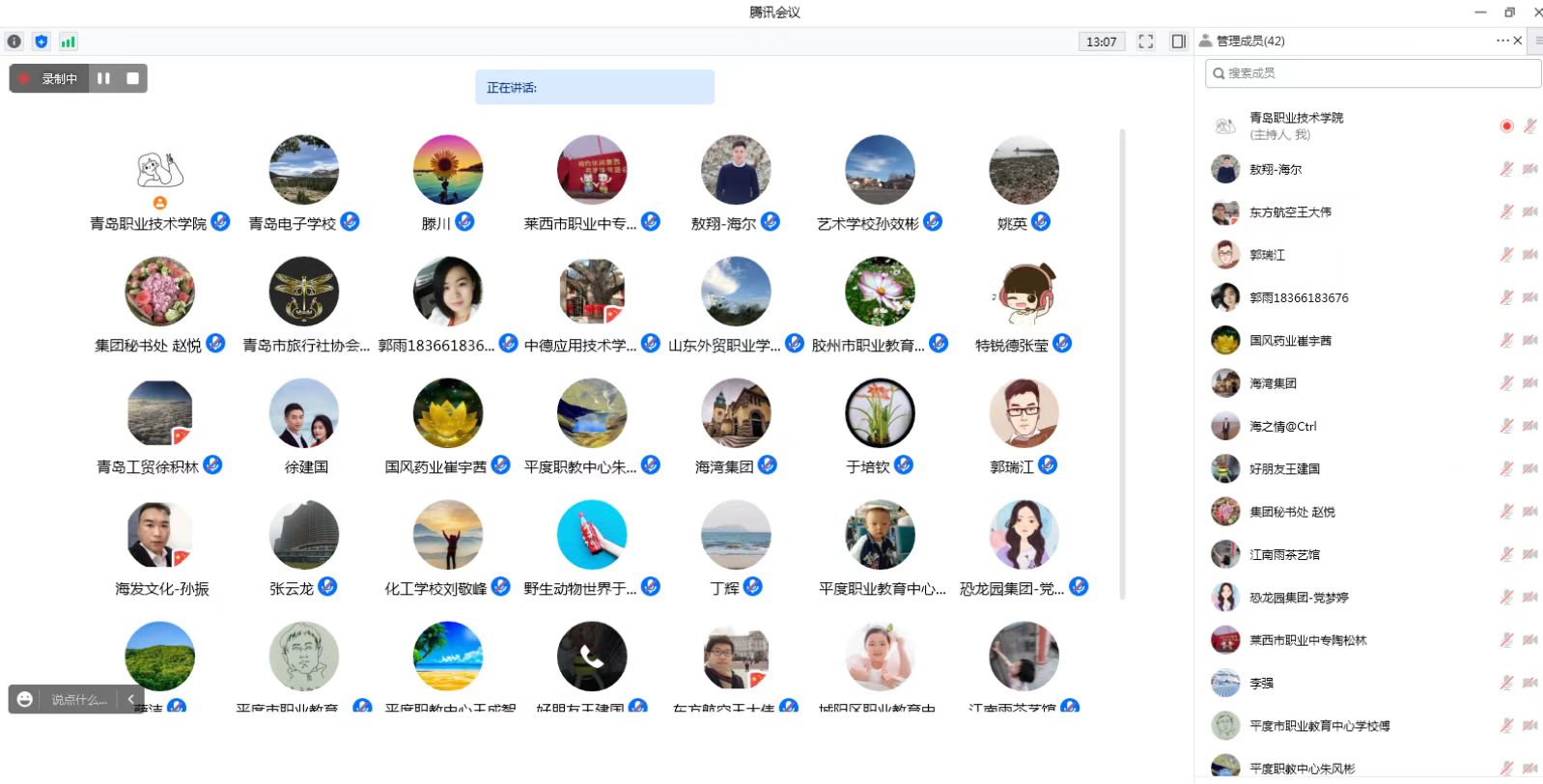The image size is (1543, 784).
Task: Click the participant grid vertical scrollbar
Action: click(x=1123, y=365)
